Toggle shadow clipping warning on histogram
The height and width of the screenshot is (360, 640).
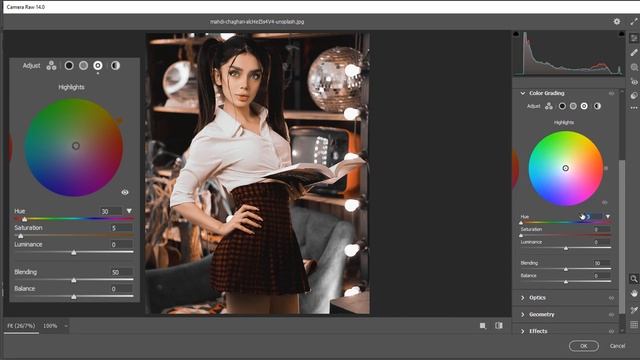[516, 34]
